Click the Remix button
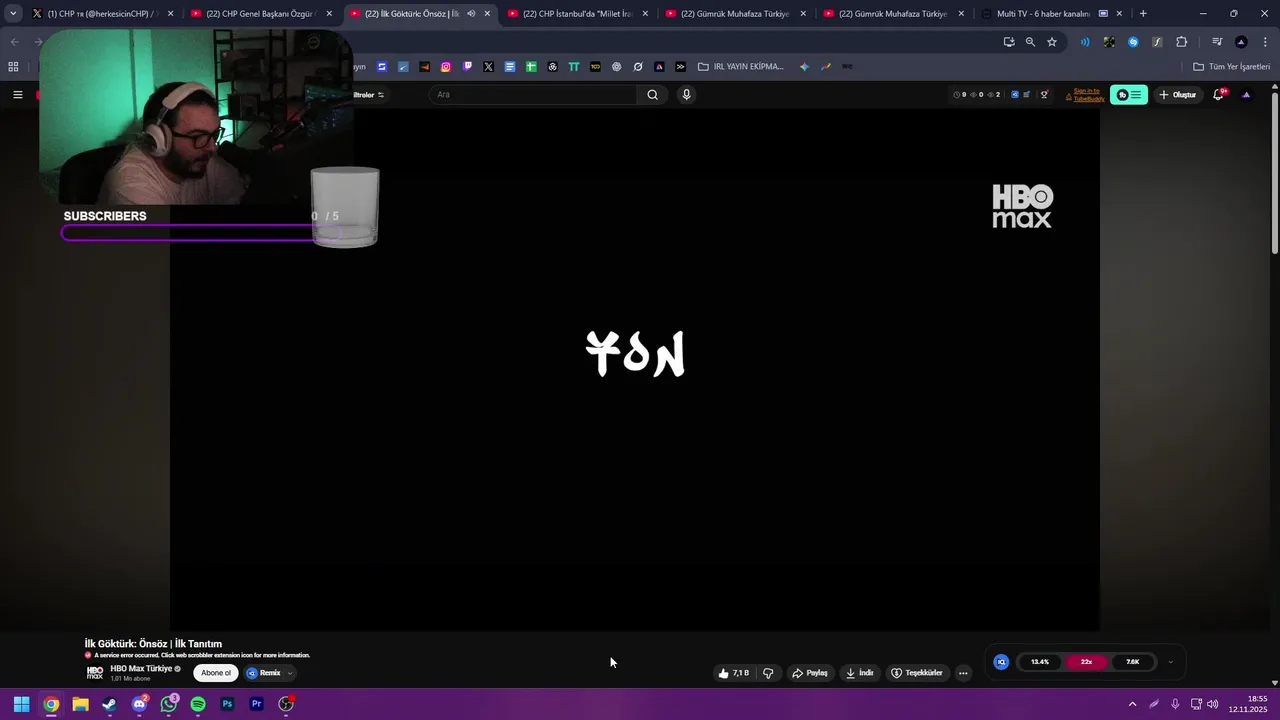Image resolution: width=1280 pixels, height=720 pixels. (x=264, y=673)
